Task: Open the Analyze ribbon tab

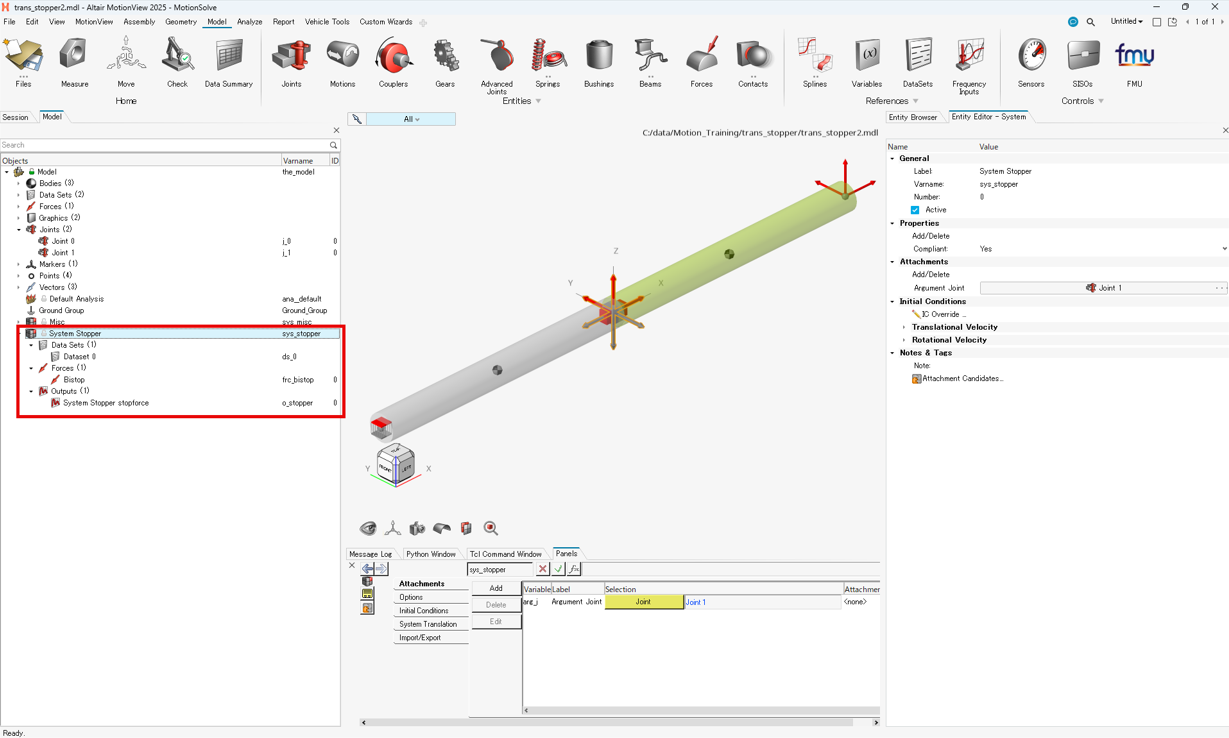Action: [x=250, y=22]
